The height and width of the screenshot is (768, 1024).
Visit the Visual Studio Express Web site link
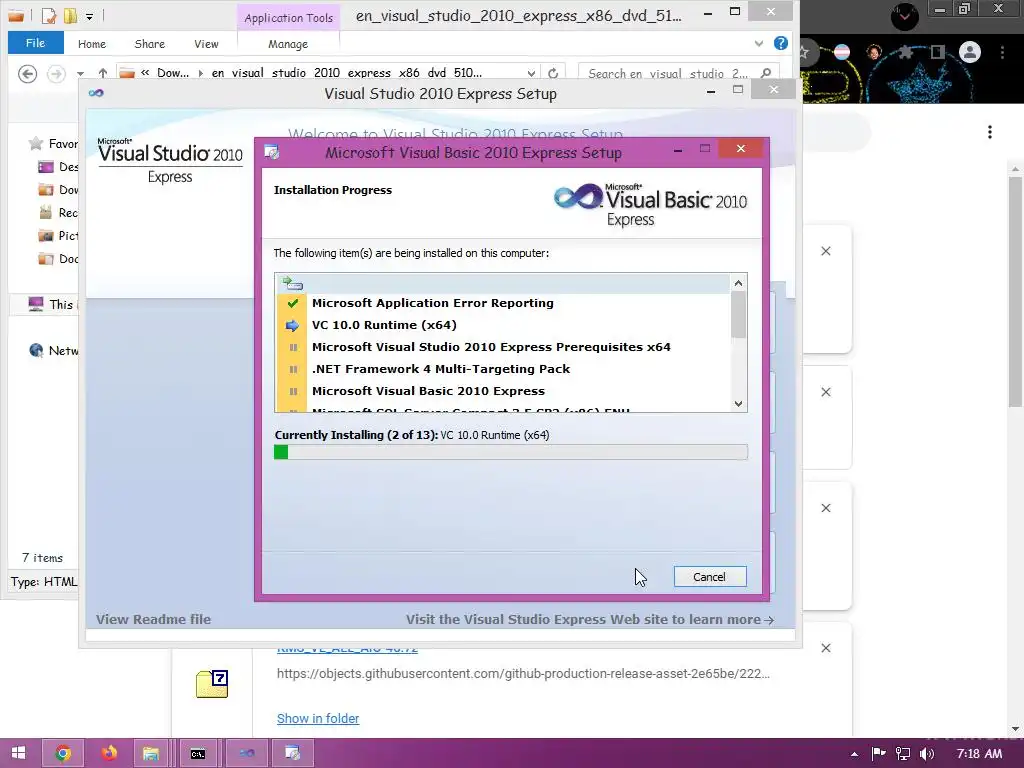tap(590, 620)
